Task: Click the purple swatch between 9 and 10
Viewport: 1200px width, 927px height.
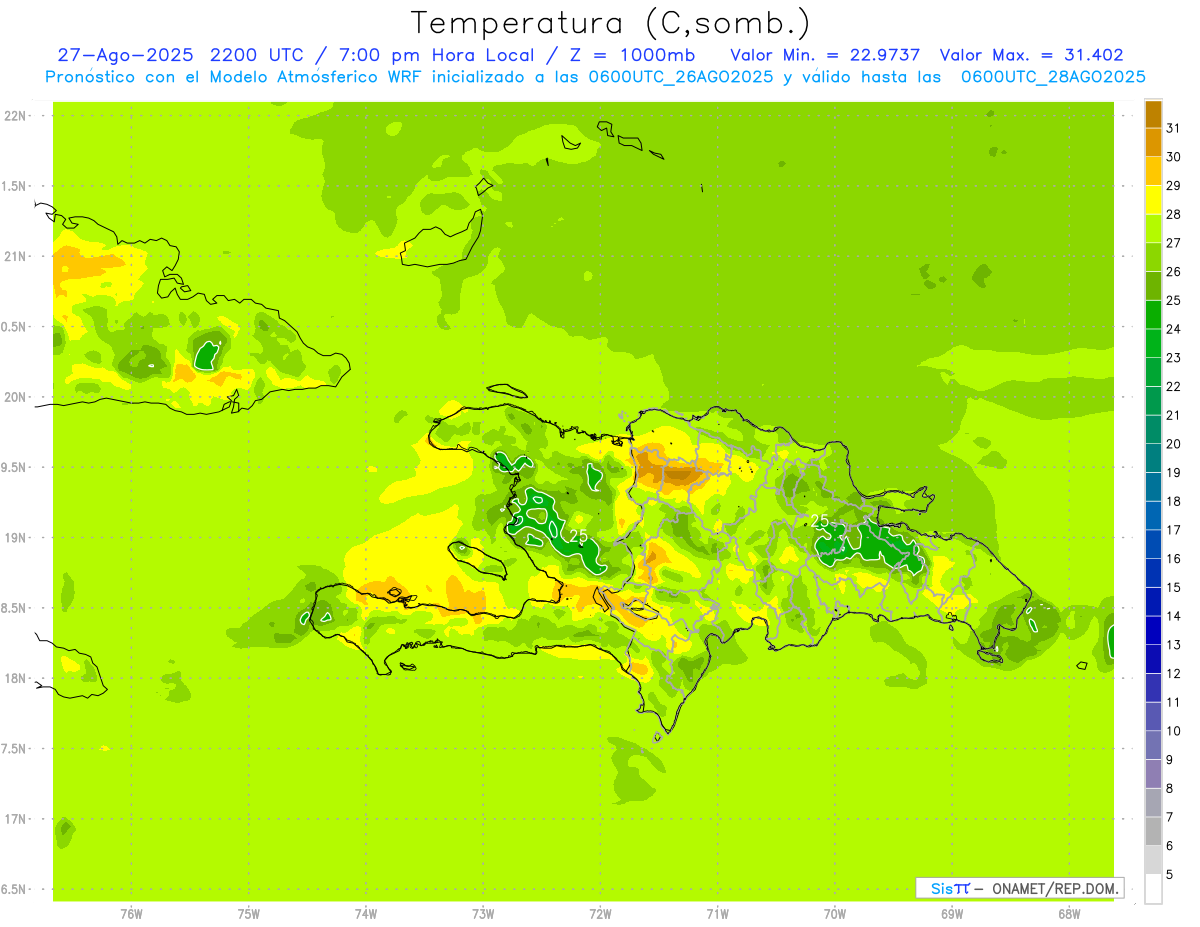Action: [1153, 745]
